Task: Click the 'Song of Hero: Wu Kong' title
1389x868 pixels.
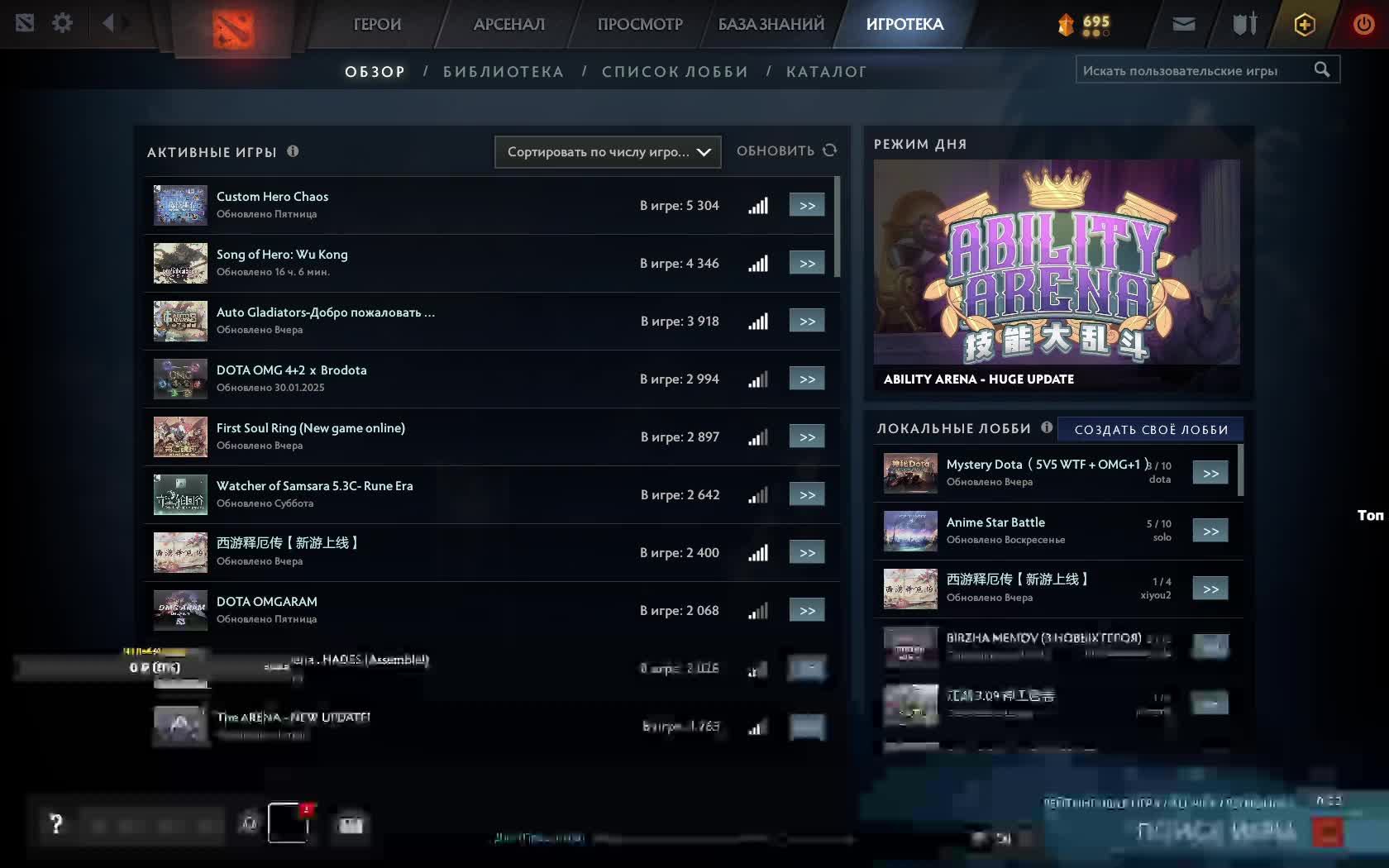Action: pos(282,255)
